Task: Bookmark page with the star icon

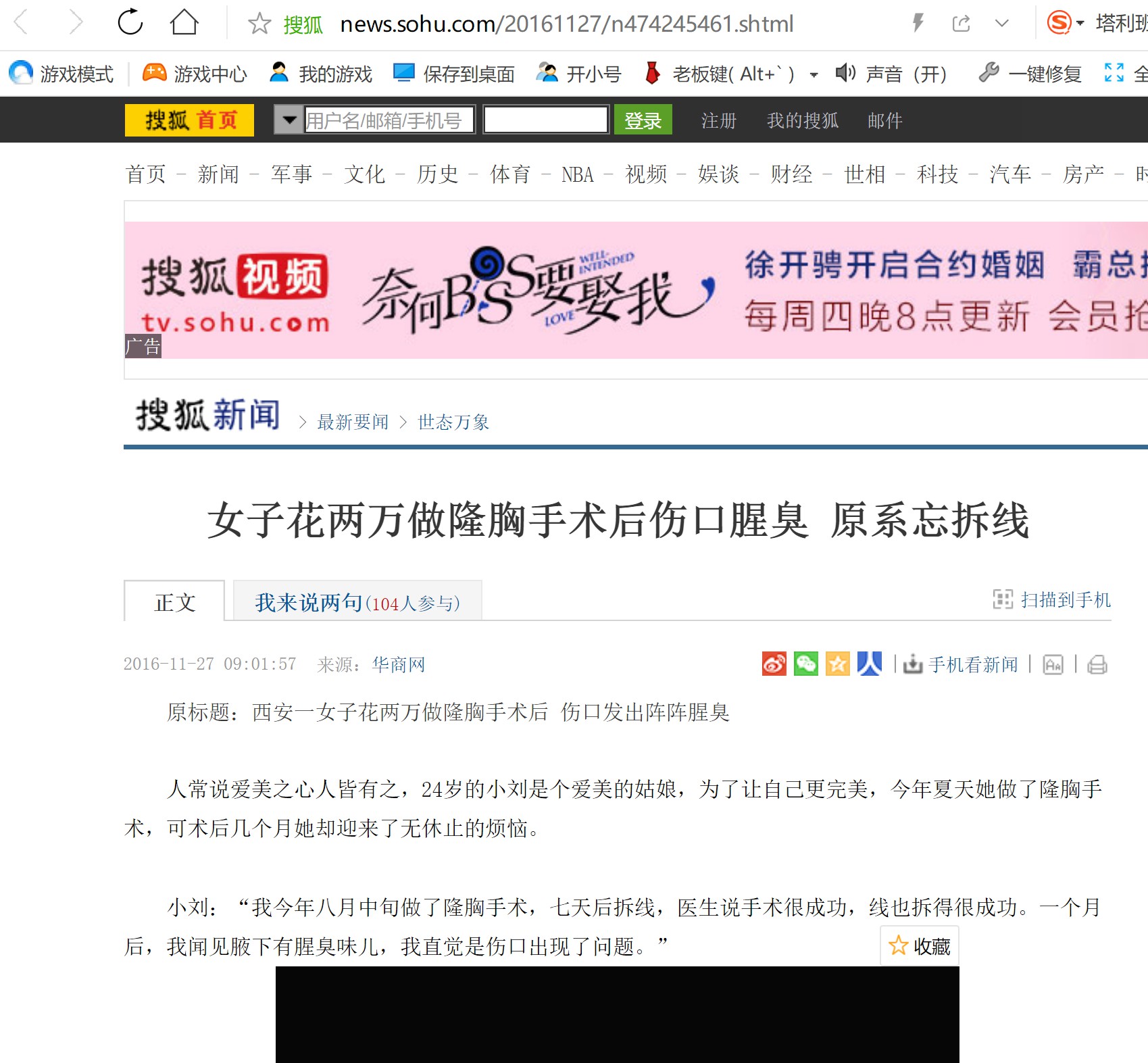Action: coord(259,24)
